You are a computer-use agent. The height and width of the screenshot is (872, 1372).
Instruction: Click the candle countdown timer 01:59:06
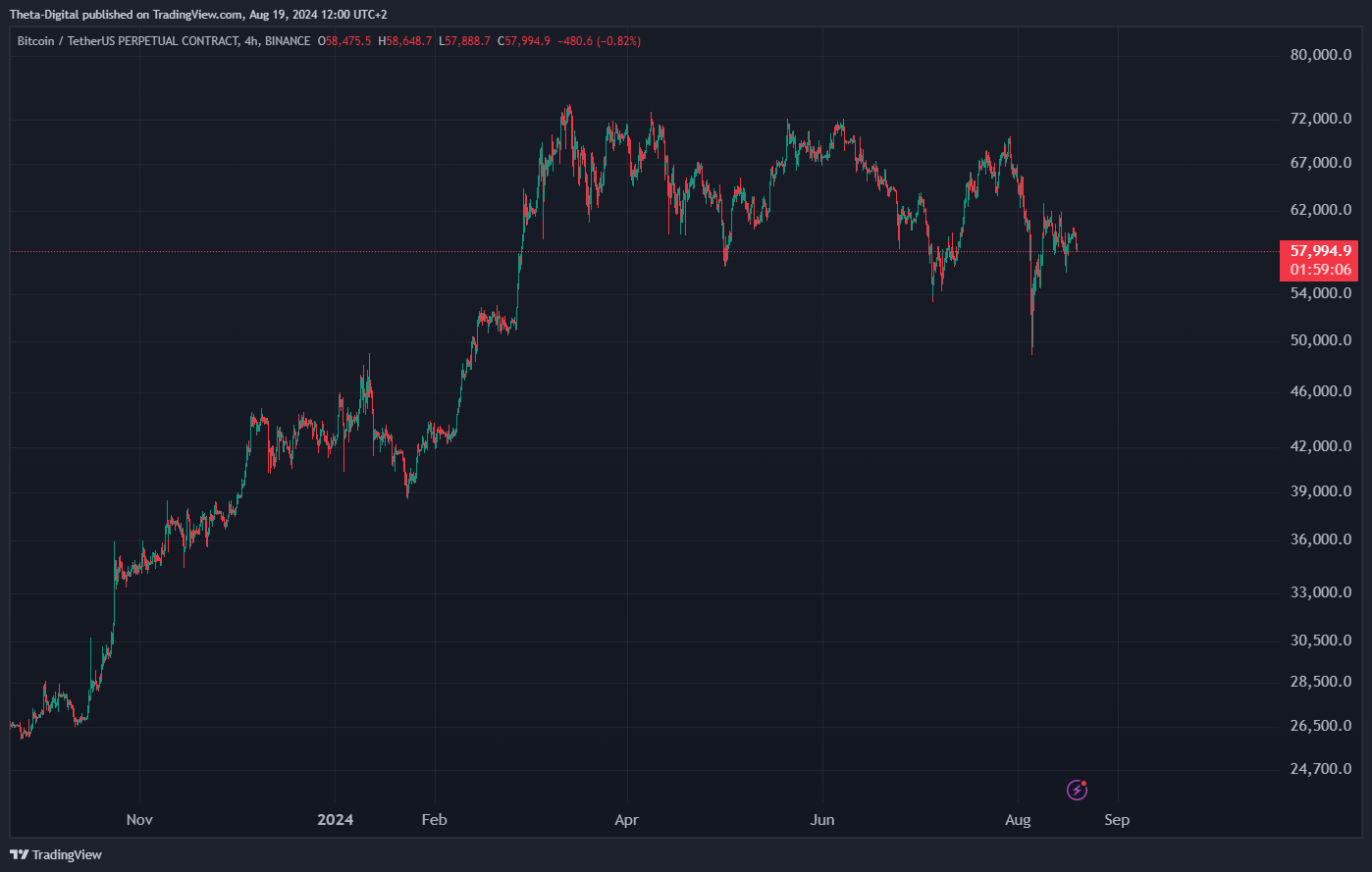[1320, 270]
